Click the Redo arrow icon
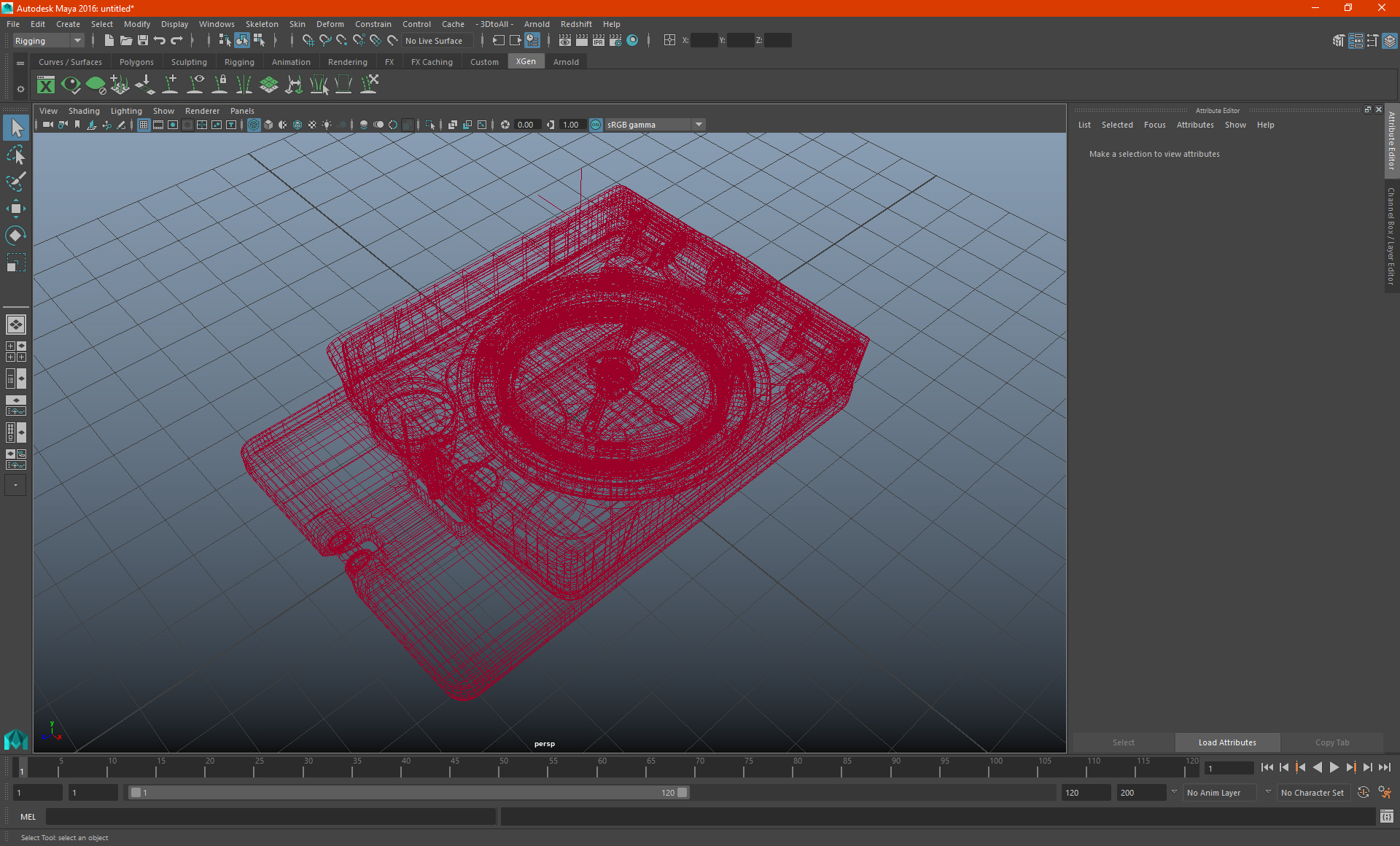 (176, 41)
